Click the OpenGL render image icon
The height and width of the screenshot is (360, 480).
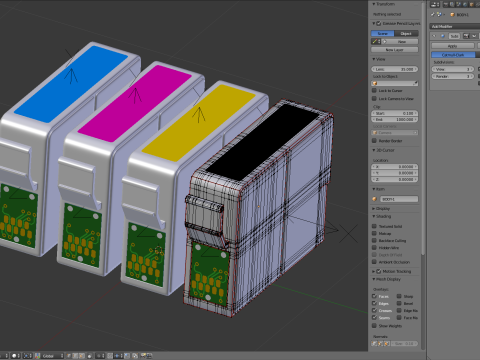tap(143, 356)
